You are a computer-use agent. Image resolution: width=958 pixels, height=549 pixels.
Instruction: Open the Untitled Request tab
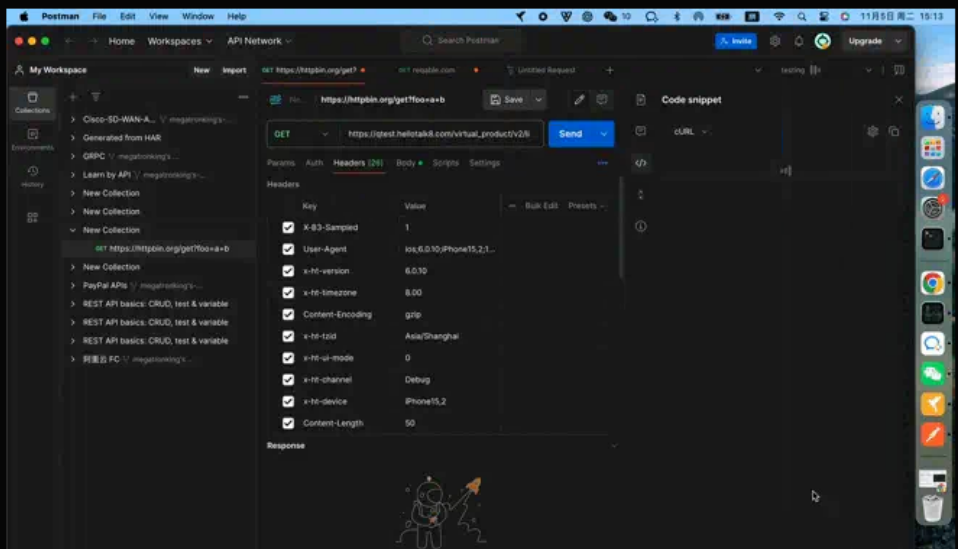point(541,70)
